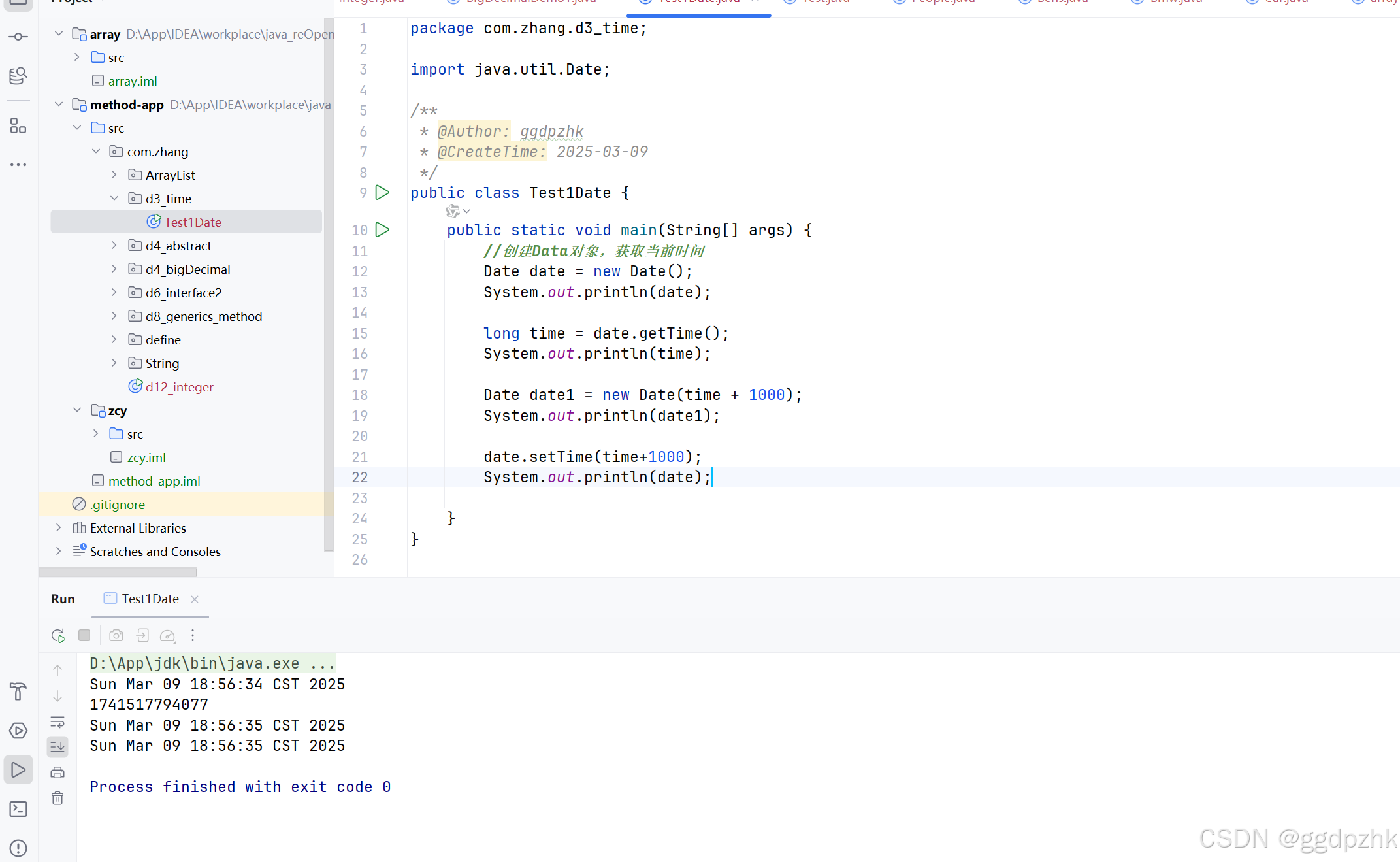
Task: Select the Build hammer icon
Action: click(18, 691)
